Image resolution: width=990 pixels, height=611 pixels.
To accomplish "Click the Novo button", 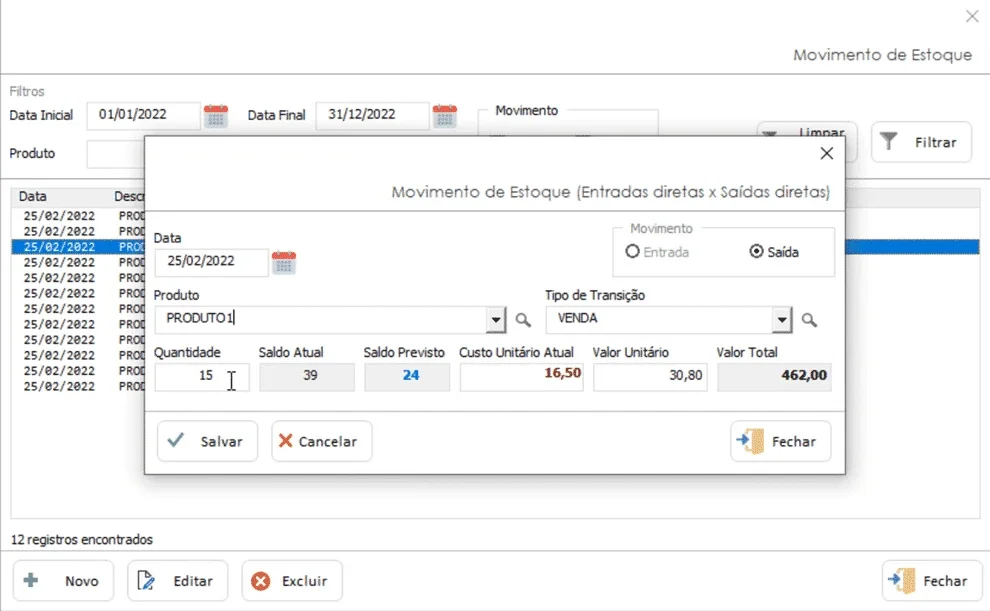I will click(x=63, y=581).
